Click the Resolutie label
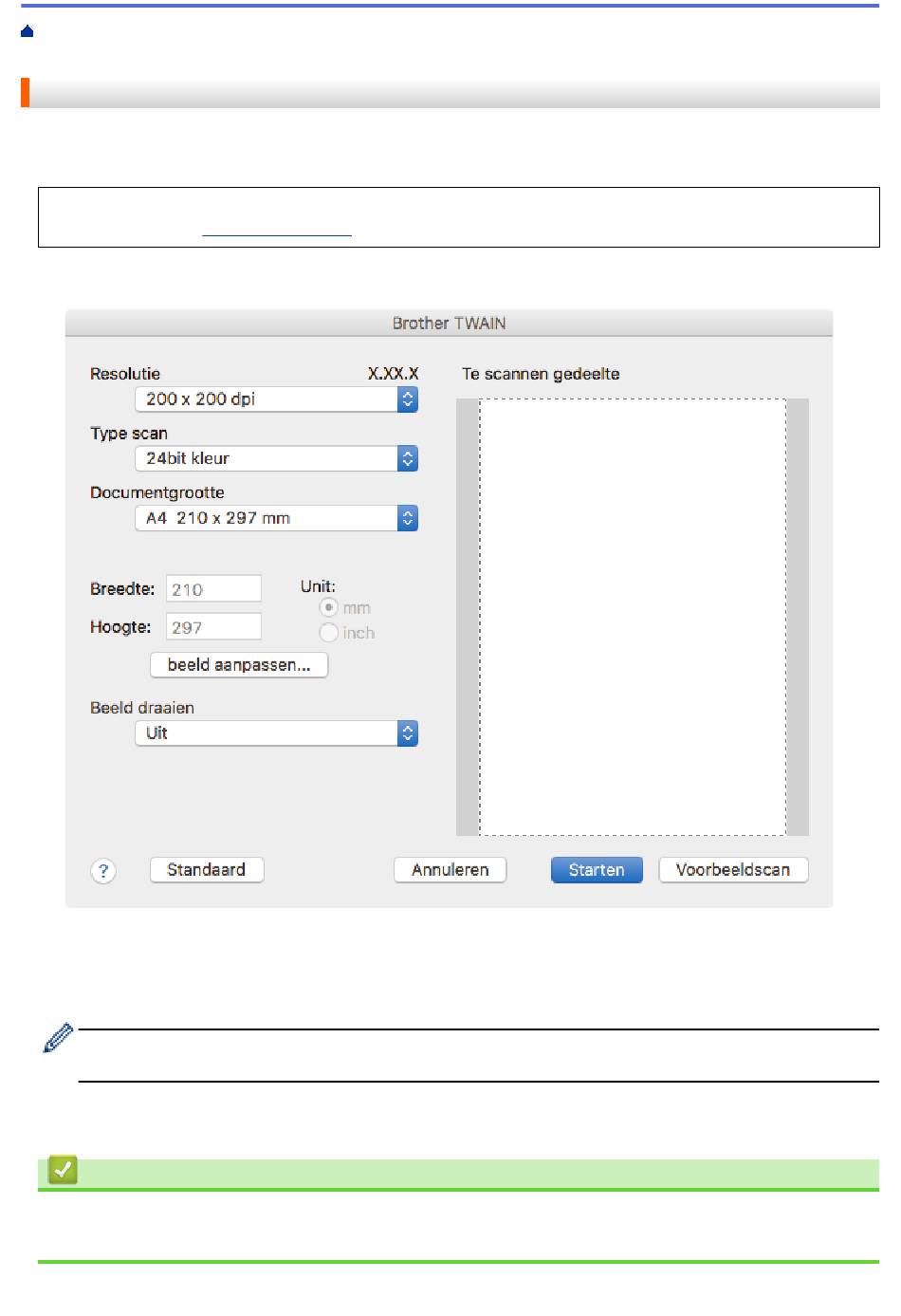The image size is (901, 1316). coord(125,374)
